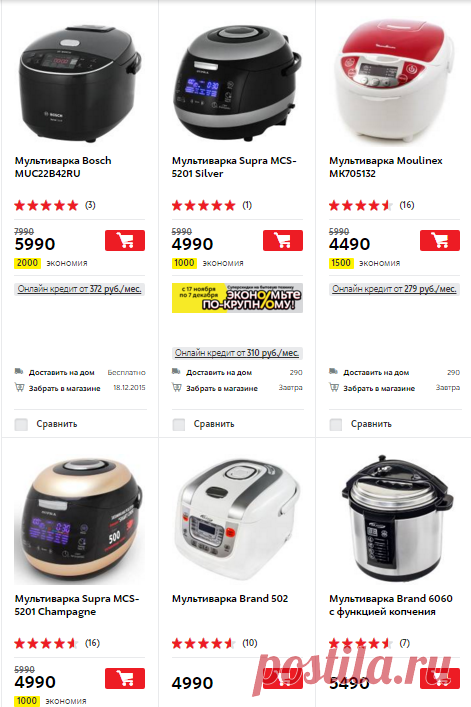Open the Moulinex red multicooker image

pos(393,79)
